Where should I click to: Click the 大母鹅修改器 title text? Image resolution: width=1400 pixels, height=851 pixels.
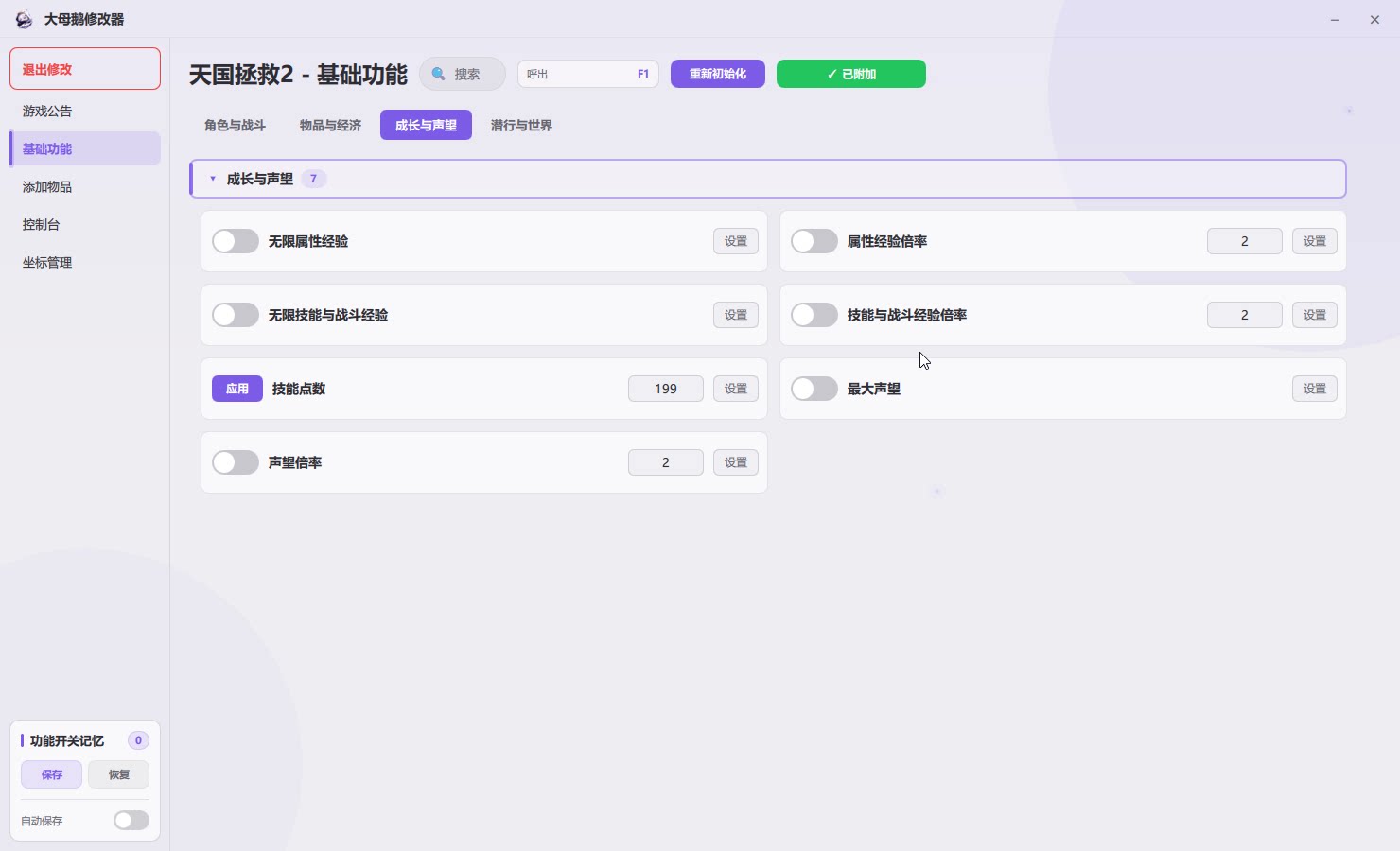click(84, 20)
